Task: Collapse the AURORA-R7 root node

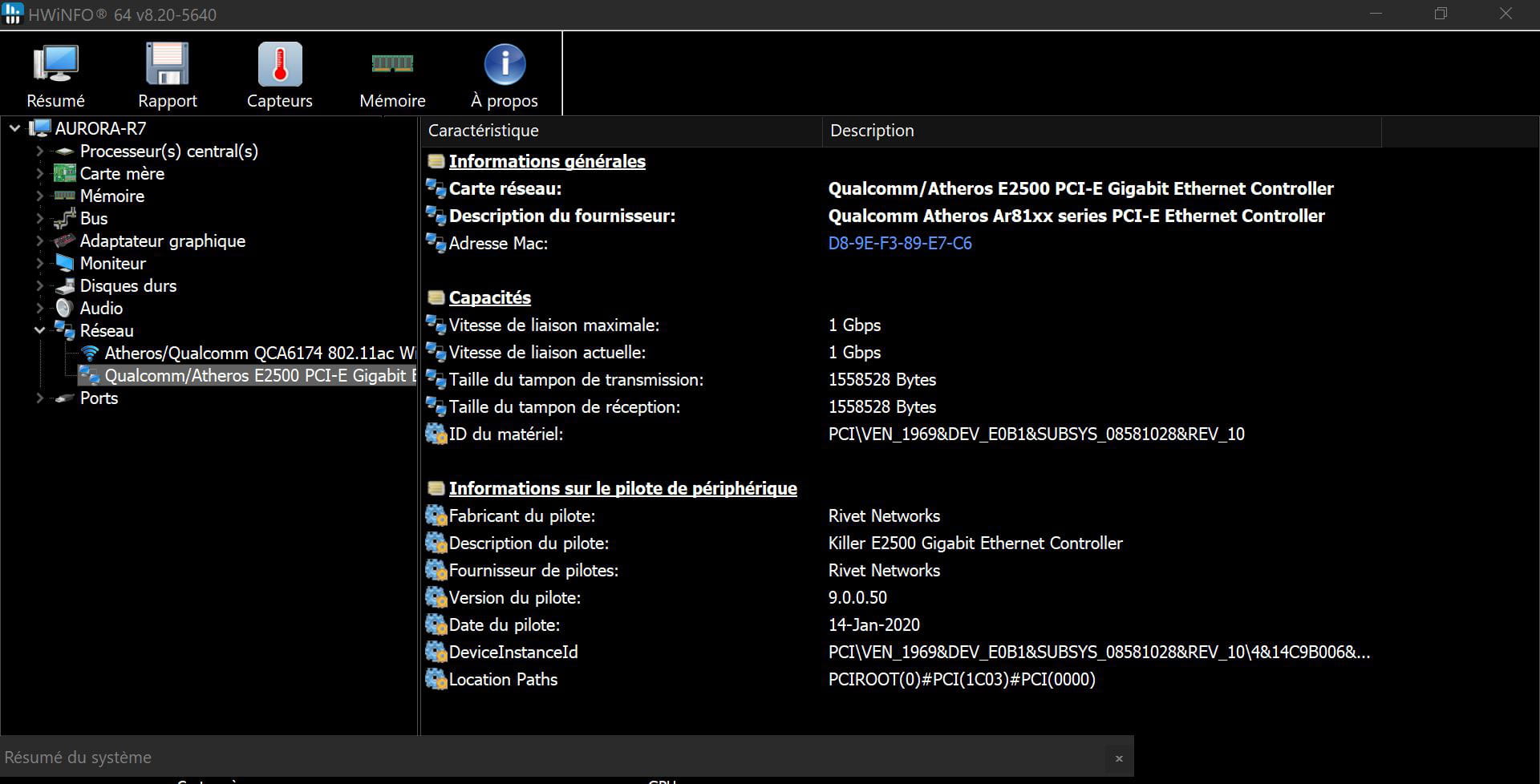Action: pyautogui.click(x=14, y=128)
